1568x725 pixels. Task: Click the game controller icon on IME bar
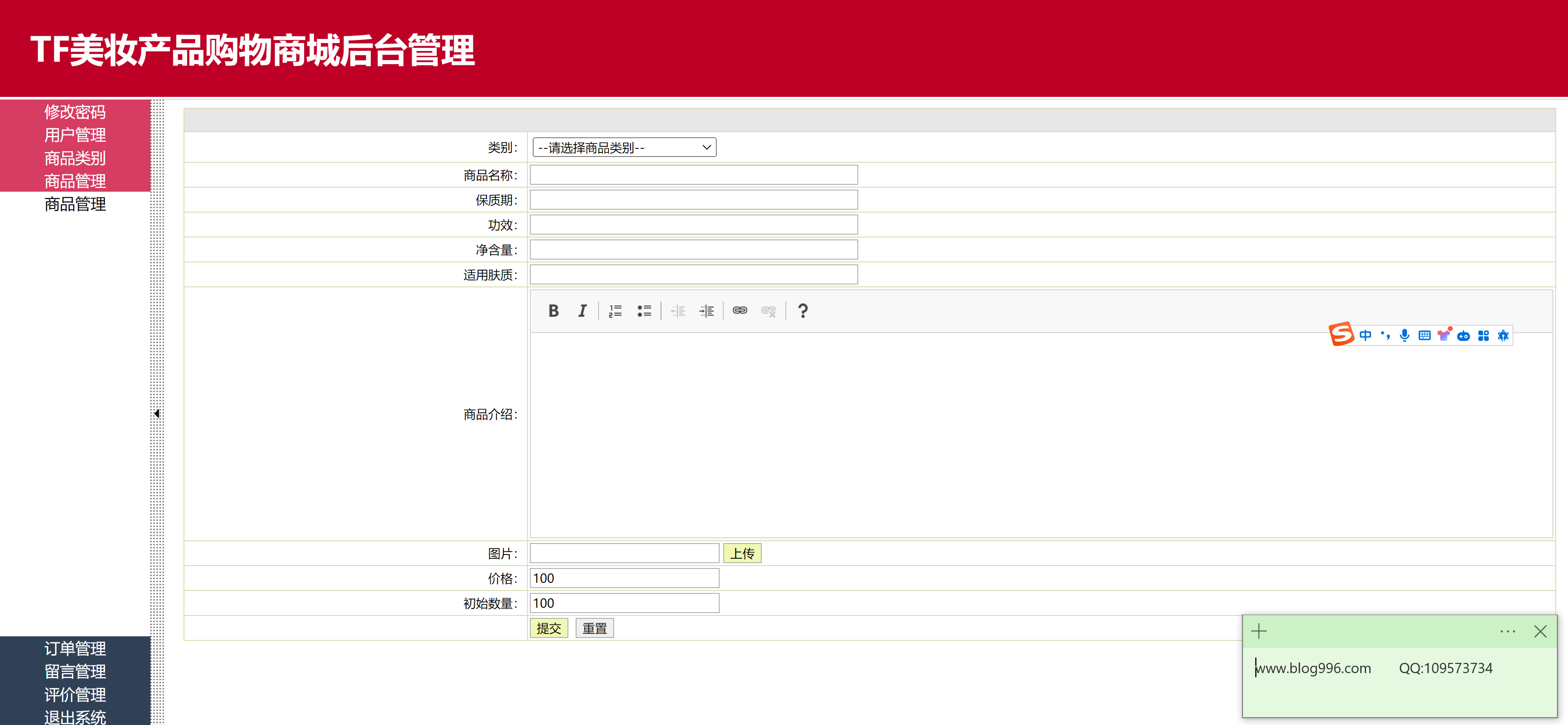click(1464, 336)
